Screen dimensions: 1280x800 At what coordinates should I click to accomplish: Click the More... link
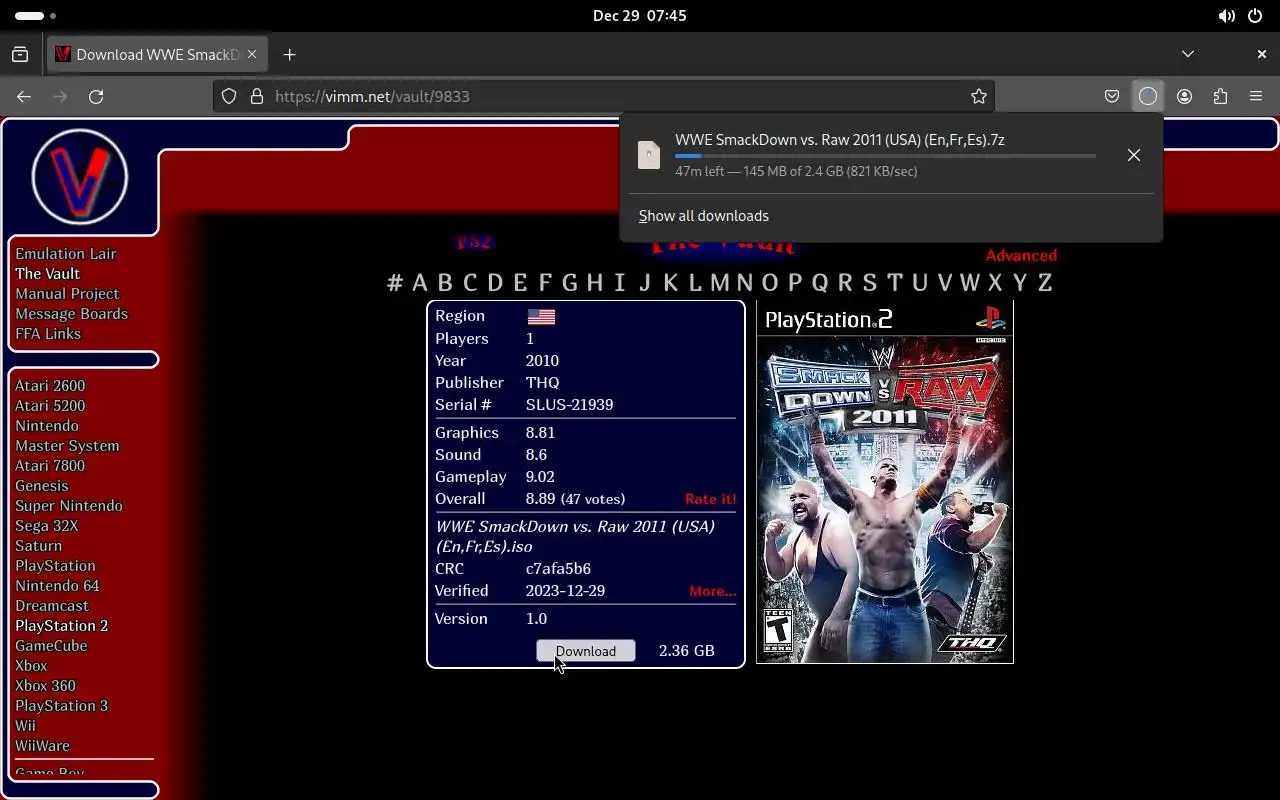(x=712, y=591)
